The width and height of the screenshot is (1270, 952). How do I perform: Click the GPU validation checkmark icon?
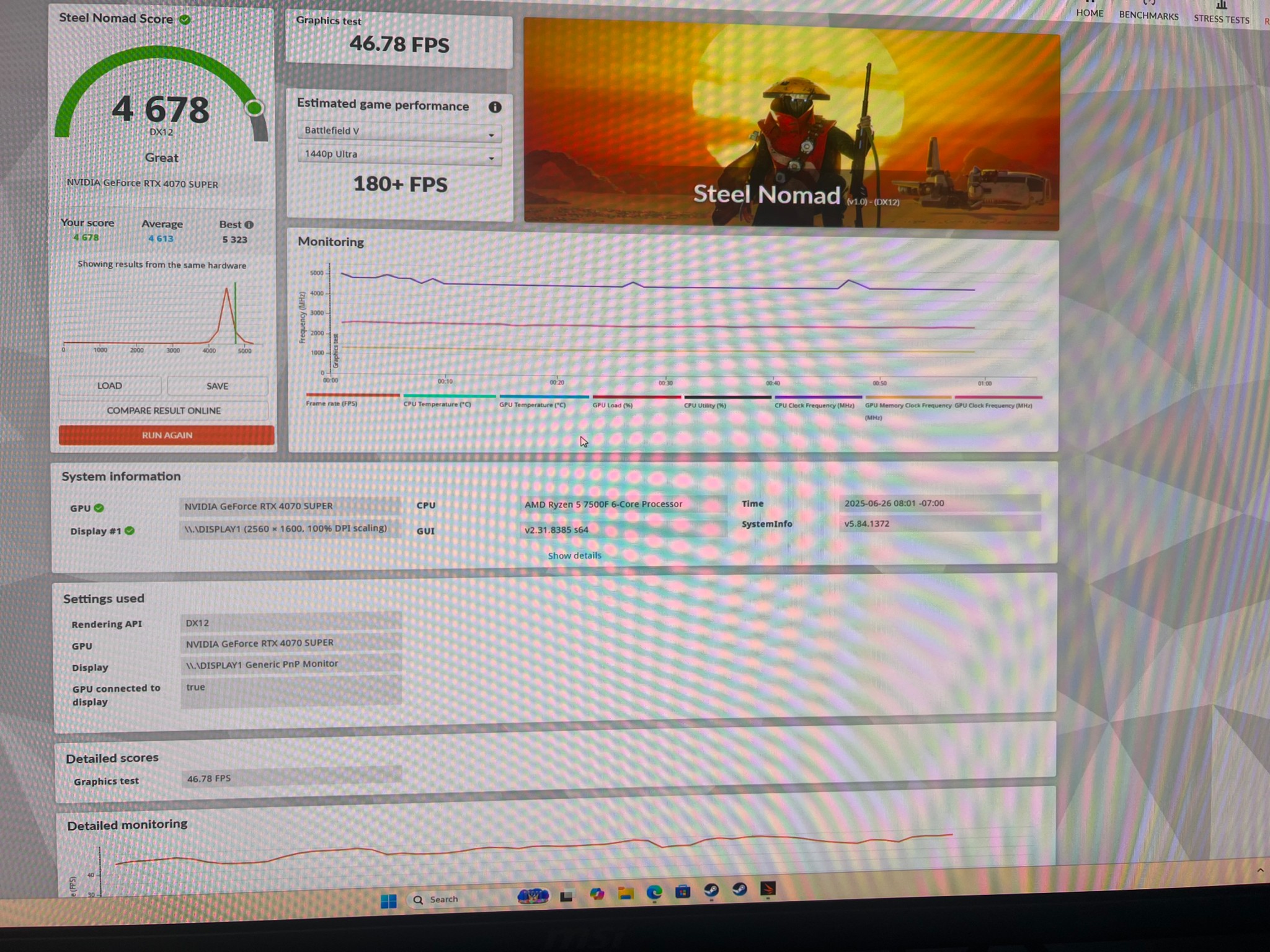99,508
